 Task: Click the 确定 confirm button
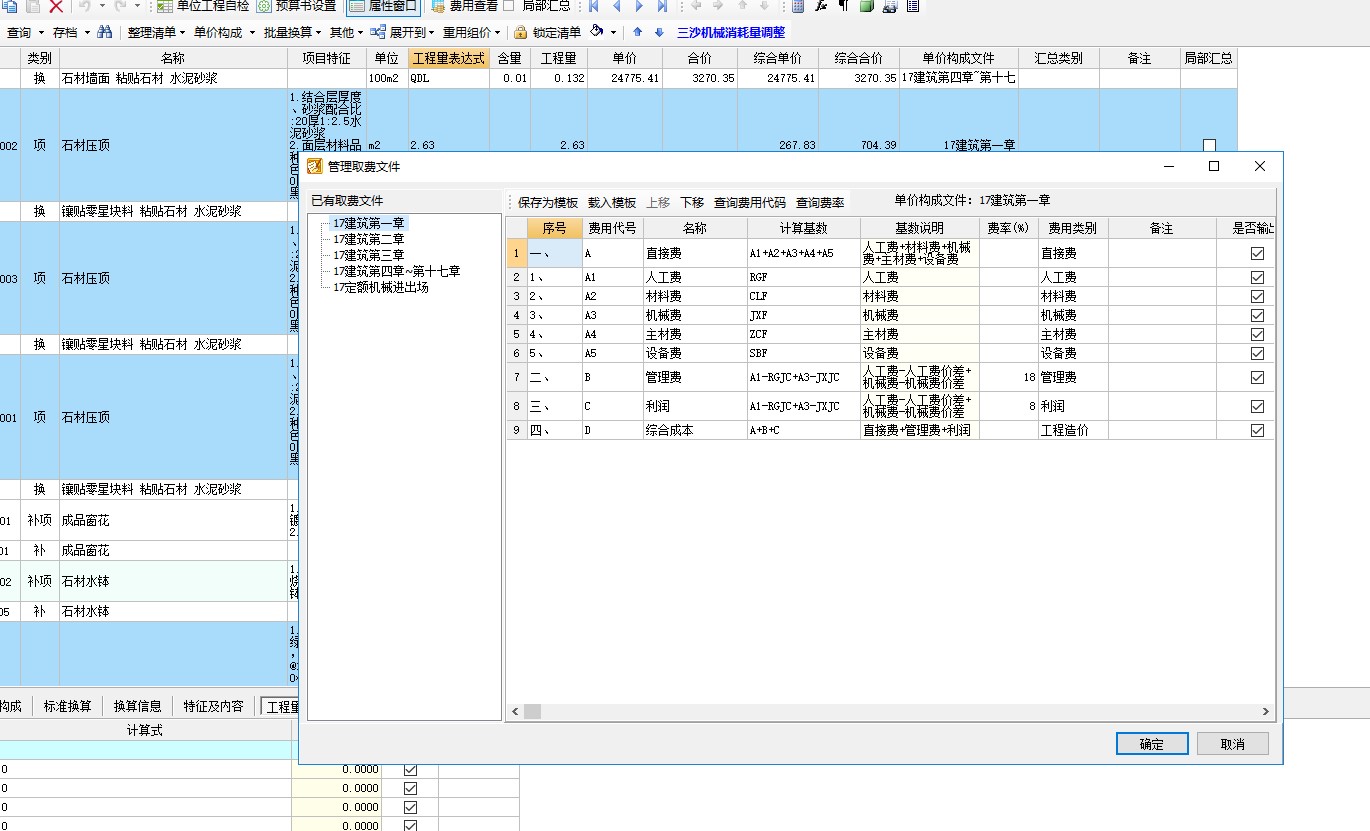1152,744
